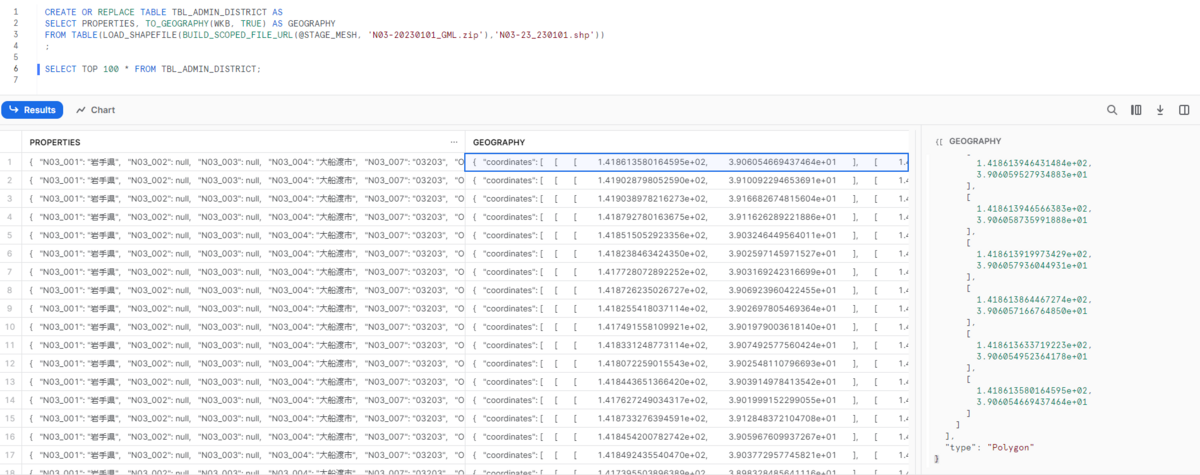This screenshot has width=1200, height=475.
Task: Click the JSON brackets icon beside detail panel title
Action: (938, 142)
